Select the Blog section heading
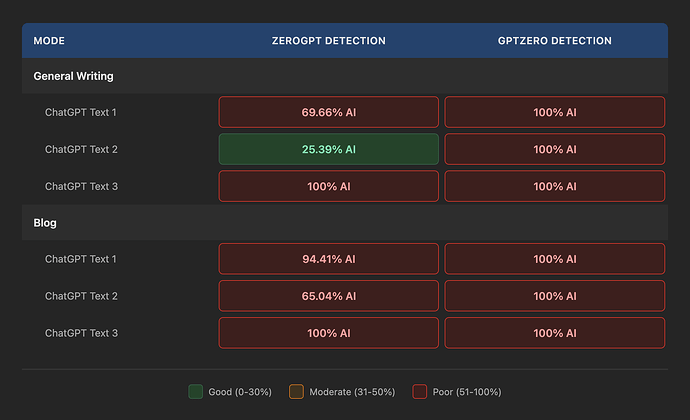Viewport: 690px width, 420px height. 45,223
